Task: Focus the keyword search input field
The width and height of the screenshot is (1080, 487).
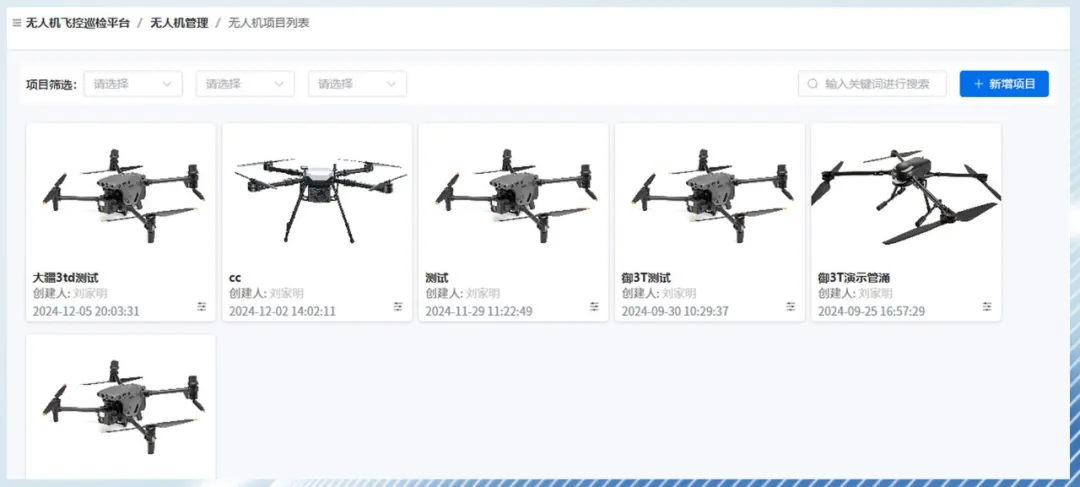Action: click(880, 84)
